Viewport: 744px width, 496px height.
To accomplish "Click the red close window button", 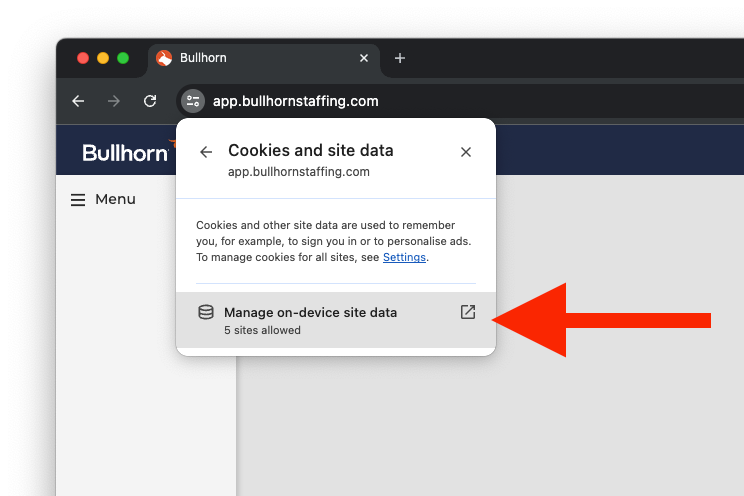I will coord(83,58).
